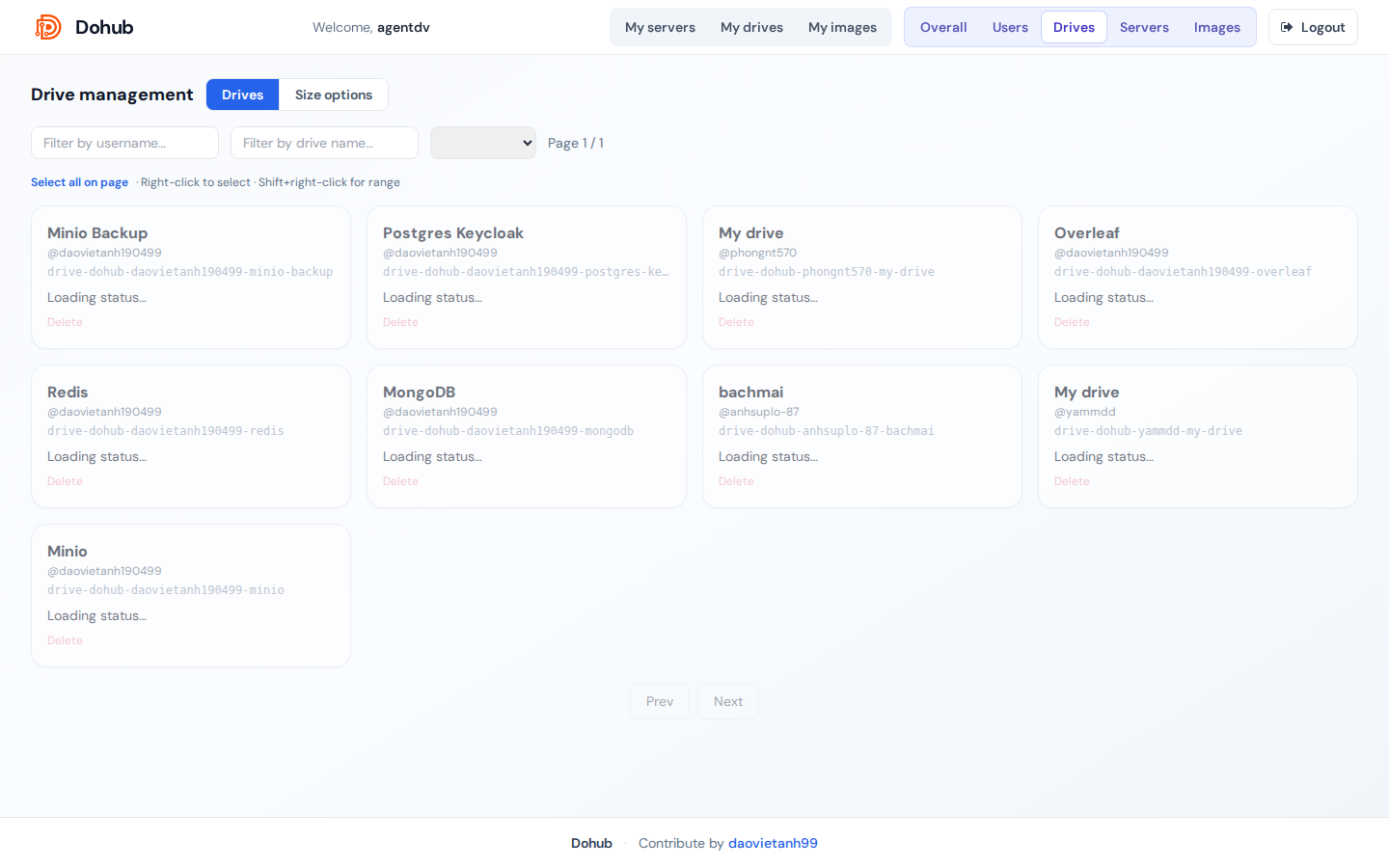Click drive-dohub-daovietanh190499-minio-backup text

[190, 272]
